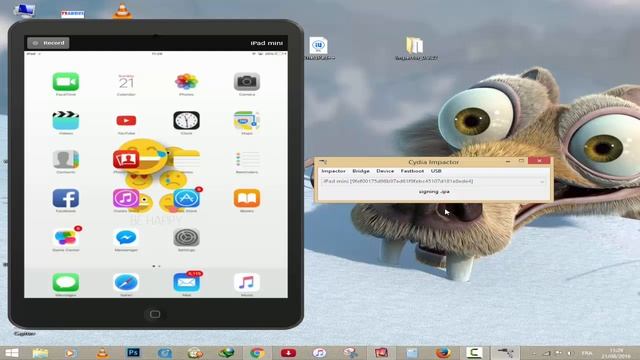Select the yellow folder on the desktop
640x360 pixels.
tap(415, 45)
